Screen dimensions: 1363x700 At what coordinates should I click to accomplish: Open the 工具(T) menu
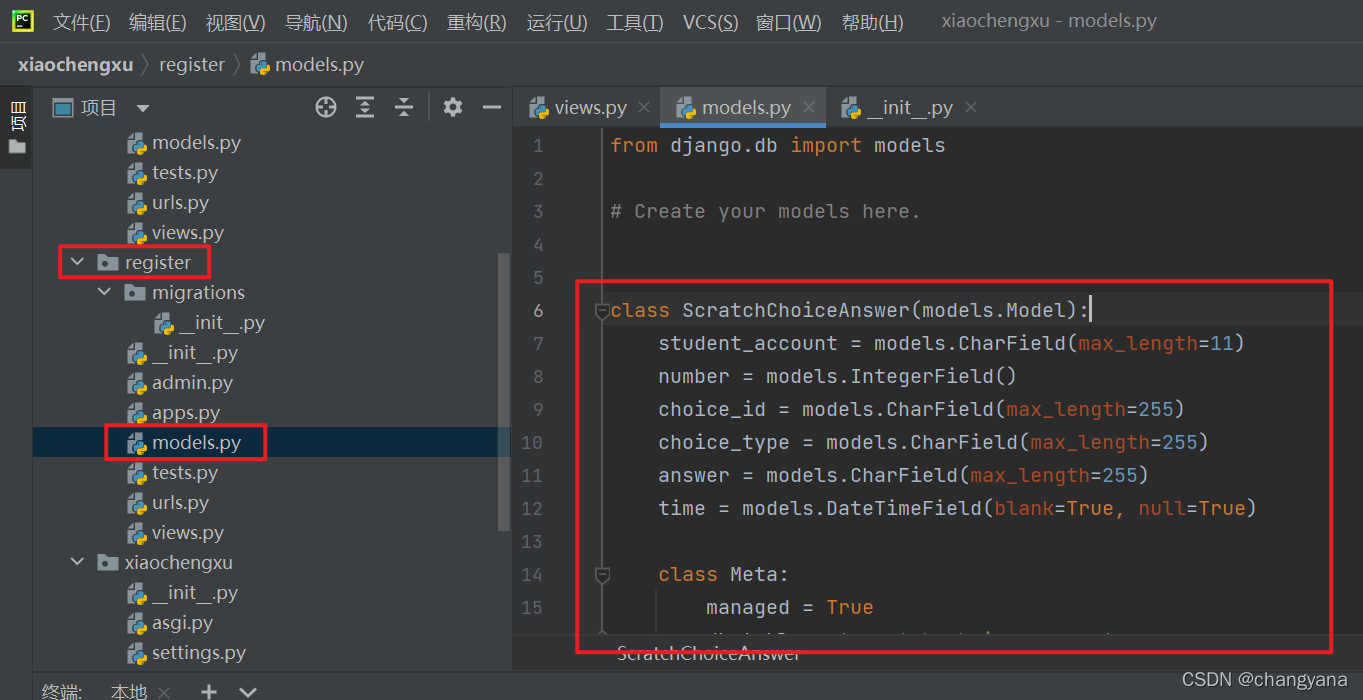pyautogui.click(x=634, y=22)
